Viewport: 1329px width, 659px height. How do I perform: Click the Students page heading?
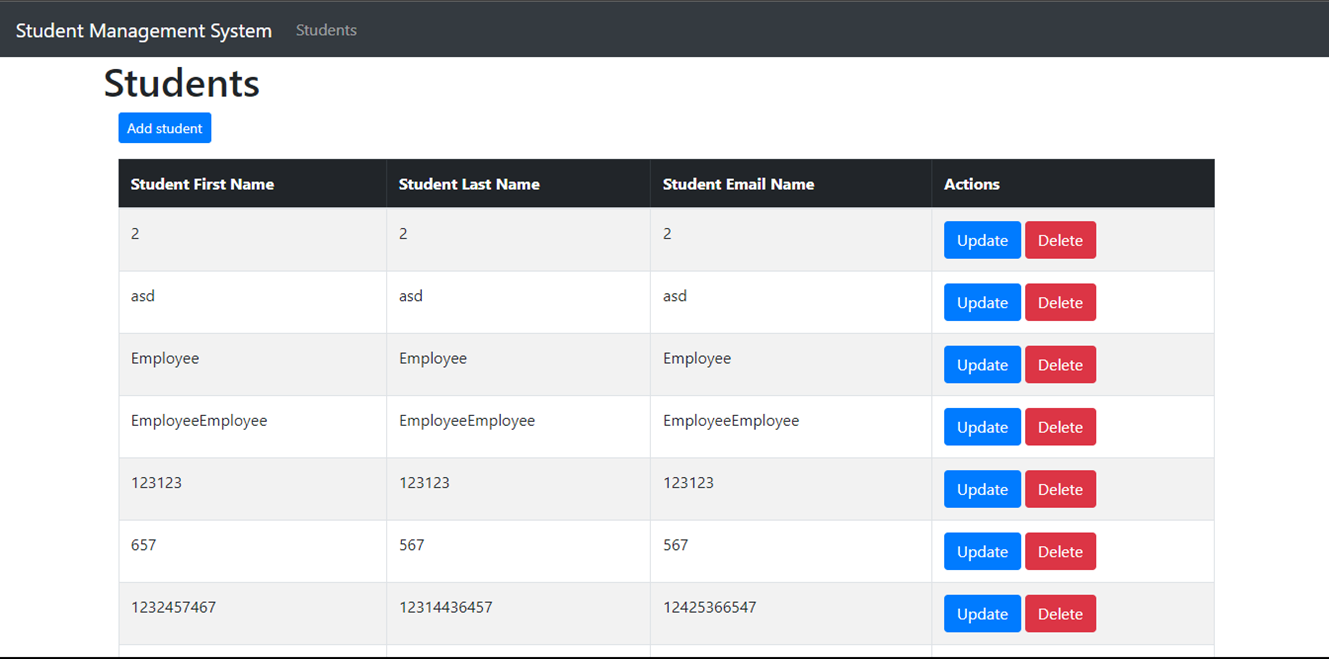182,83
